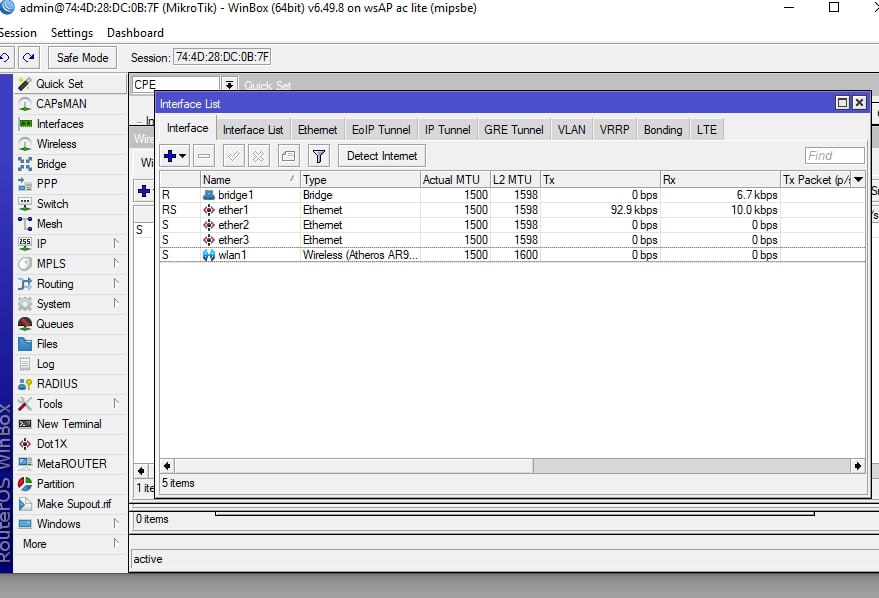879x598 pixels.
Task: Switch to Interface List tab
Action: [x=253, y=130]
